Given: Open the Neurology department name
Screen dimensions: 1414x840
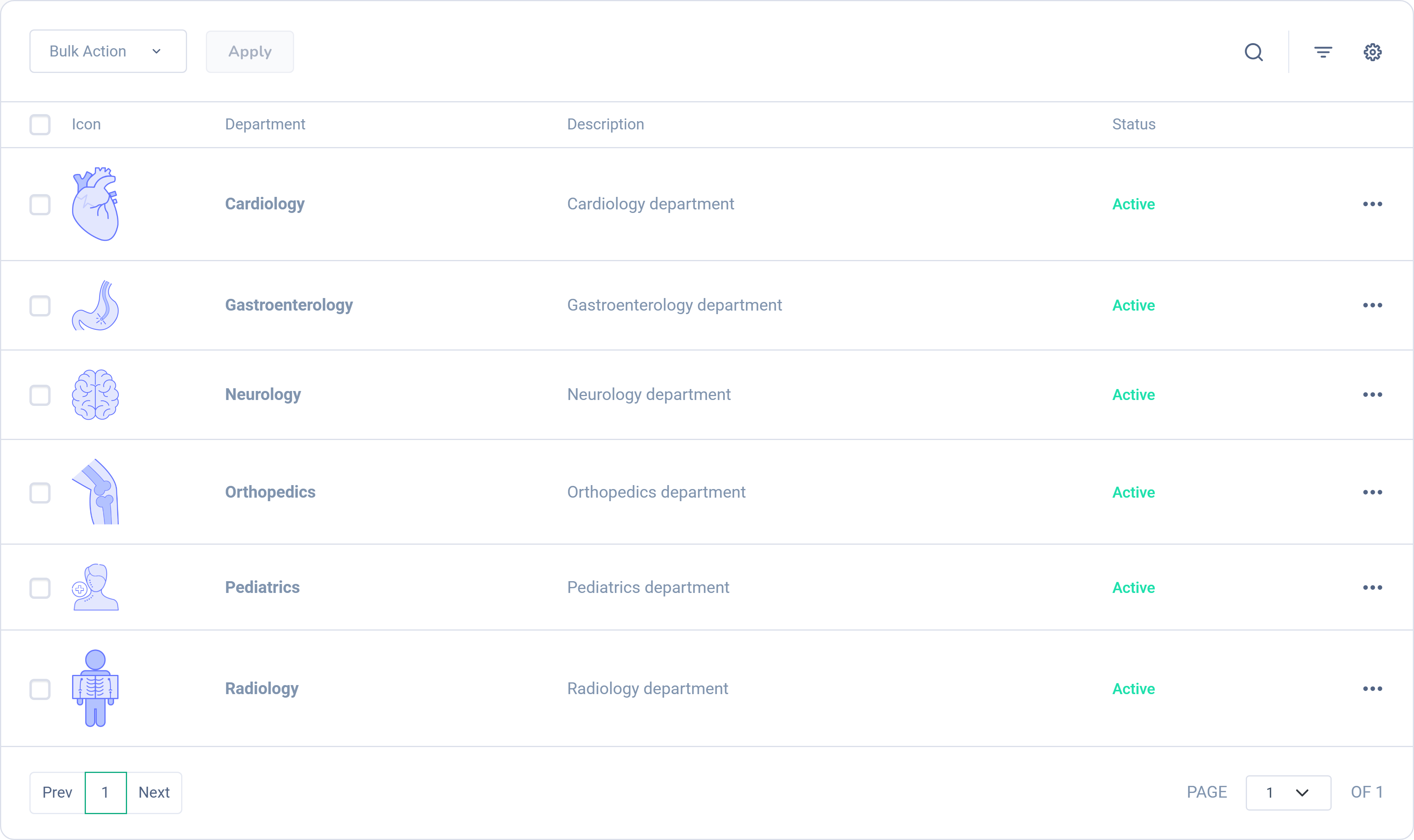Looking at the screenshot, I should click(x=263, y=395).
